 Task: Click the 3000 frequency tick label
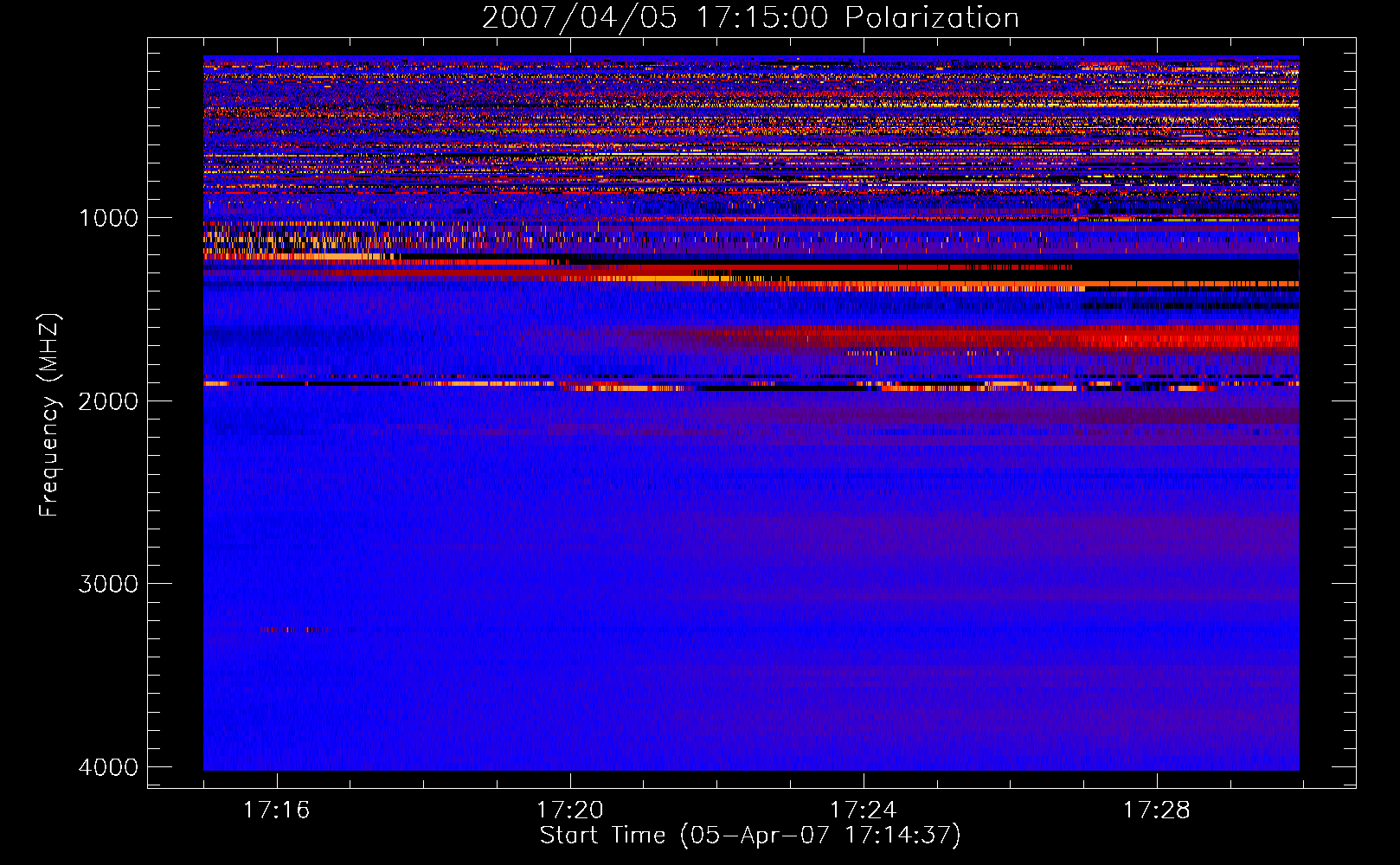[x=108, y=584]
